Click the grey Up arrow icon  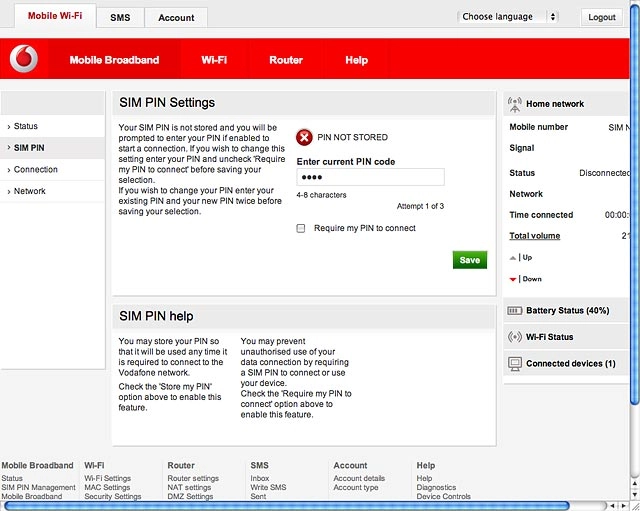tap(513, 258)
